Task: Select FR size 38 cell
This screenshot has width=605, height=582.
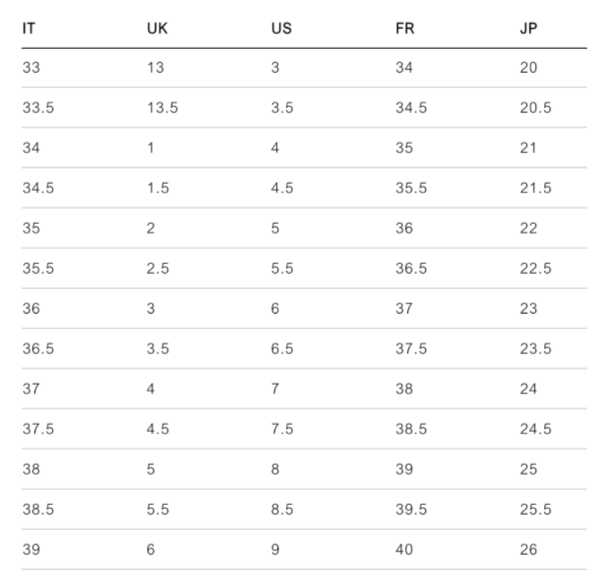Action: pyautogui.click(x=405, y=389)
